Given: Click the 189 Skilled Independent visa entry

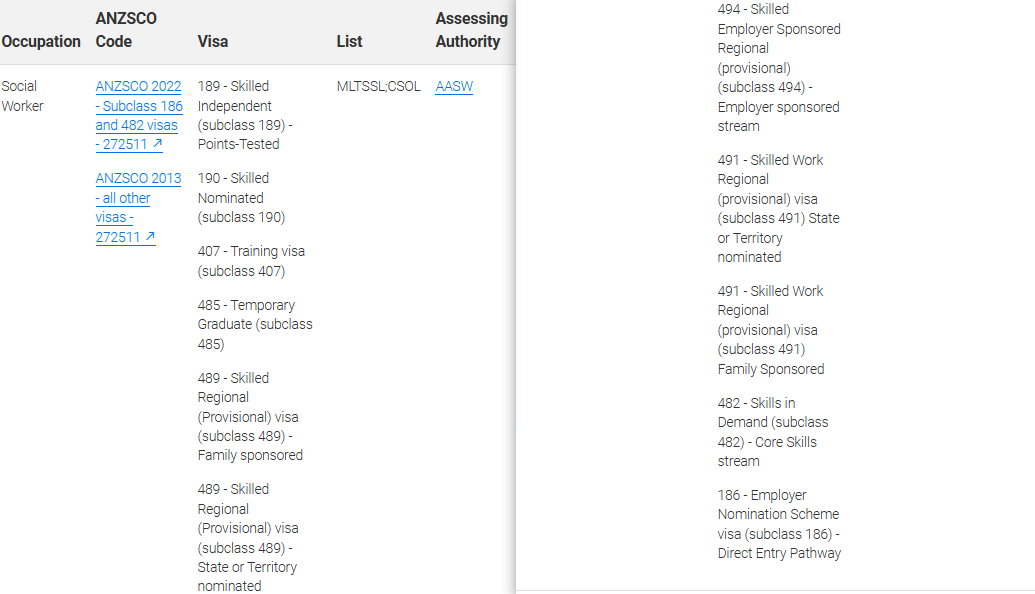Looking at the screenshot, I should tap(245, 115).
